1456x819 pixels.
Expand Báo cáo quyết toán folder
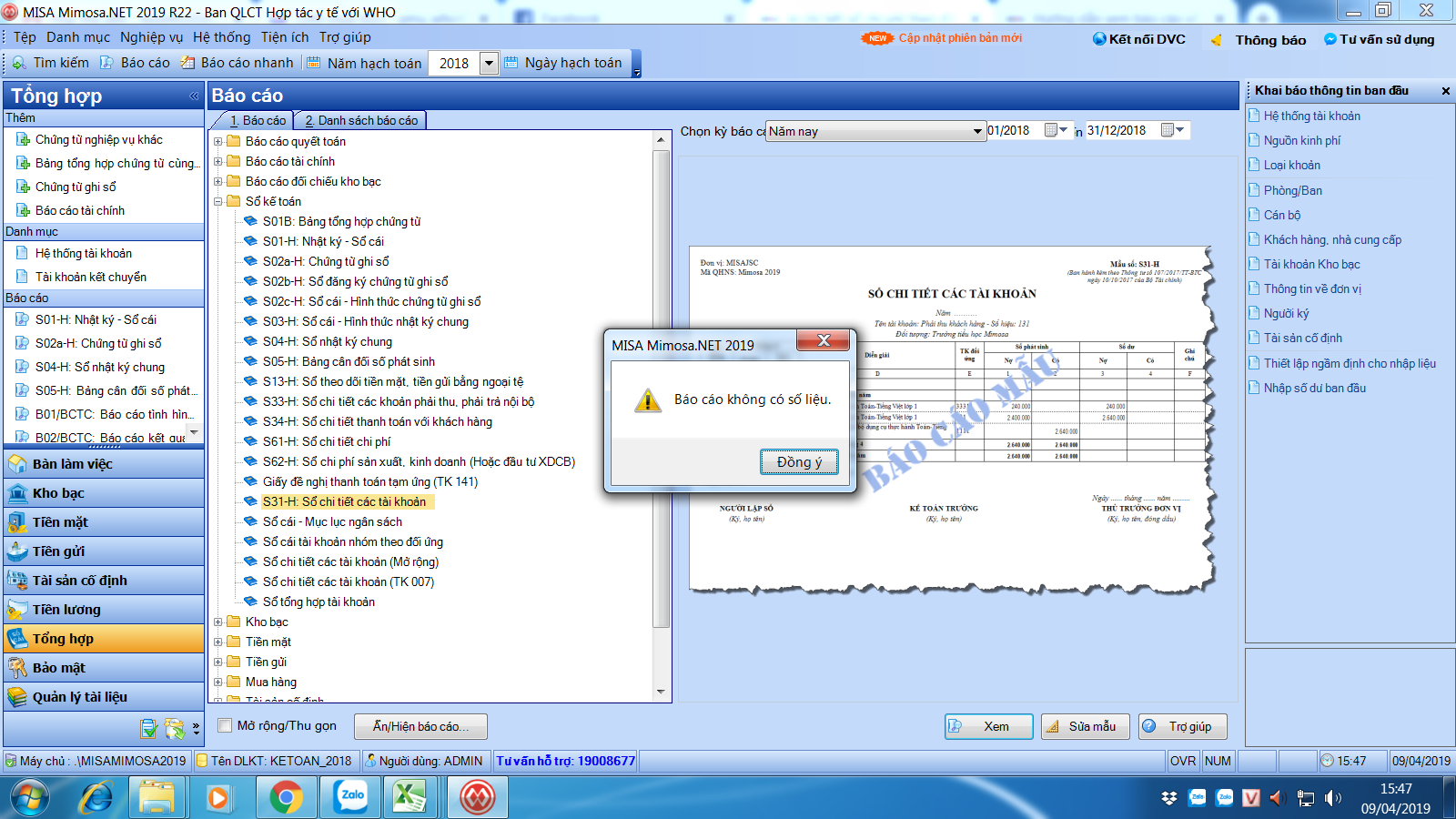coord(218,141)
